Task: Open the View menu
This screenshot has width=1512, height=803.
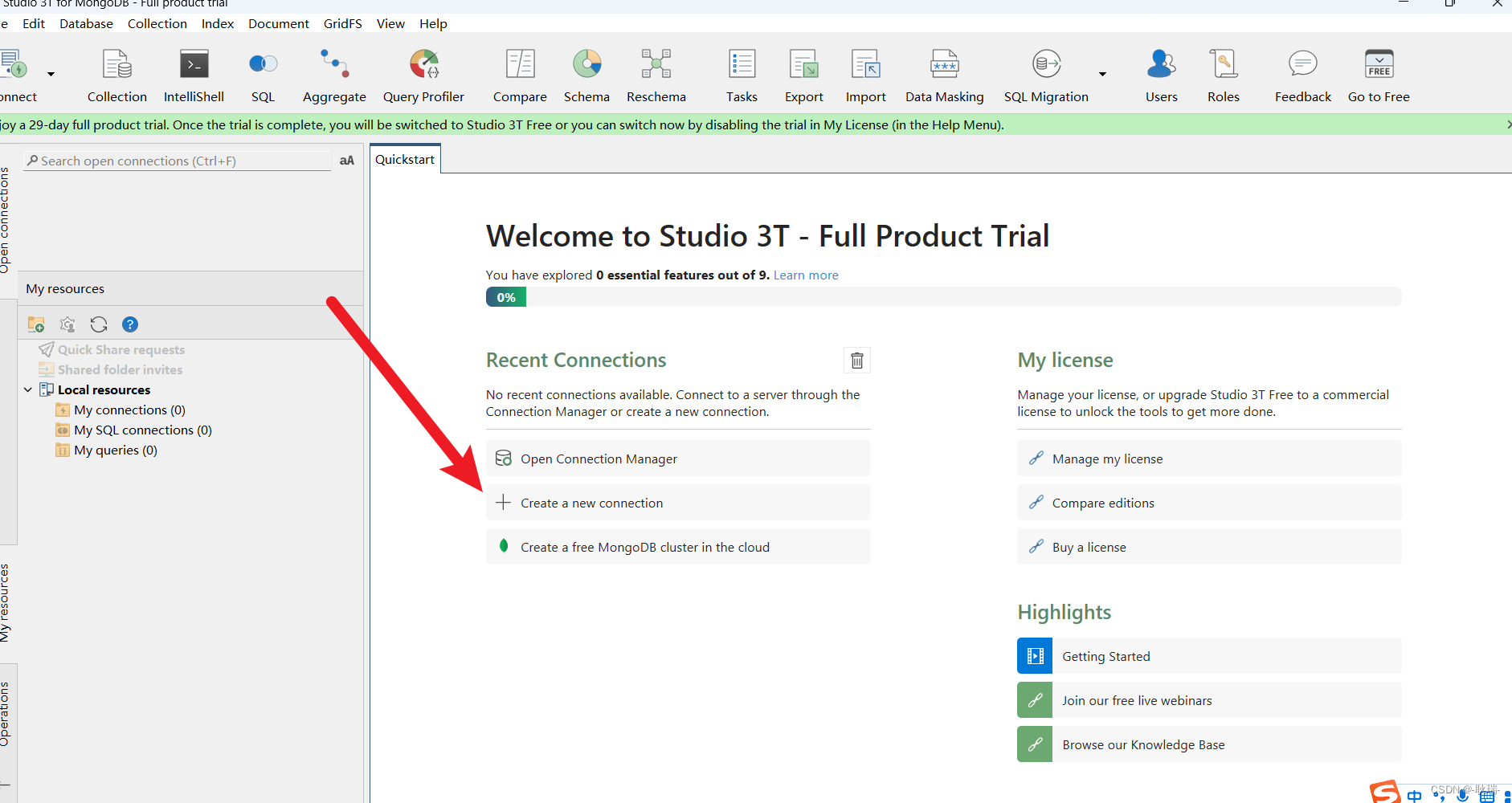Action: pos(390,23)
